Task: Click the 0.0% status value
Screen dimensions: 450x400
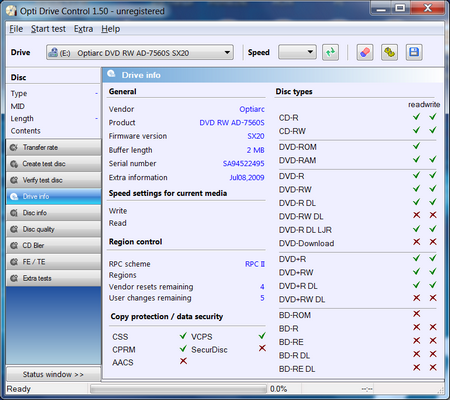Action: tap(278, 389)
